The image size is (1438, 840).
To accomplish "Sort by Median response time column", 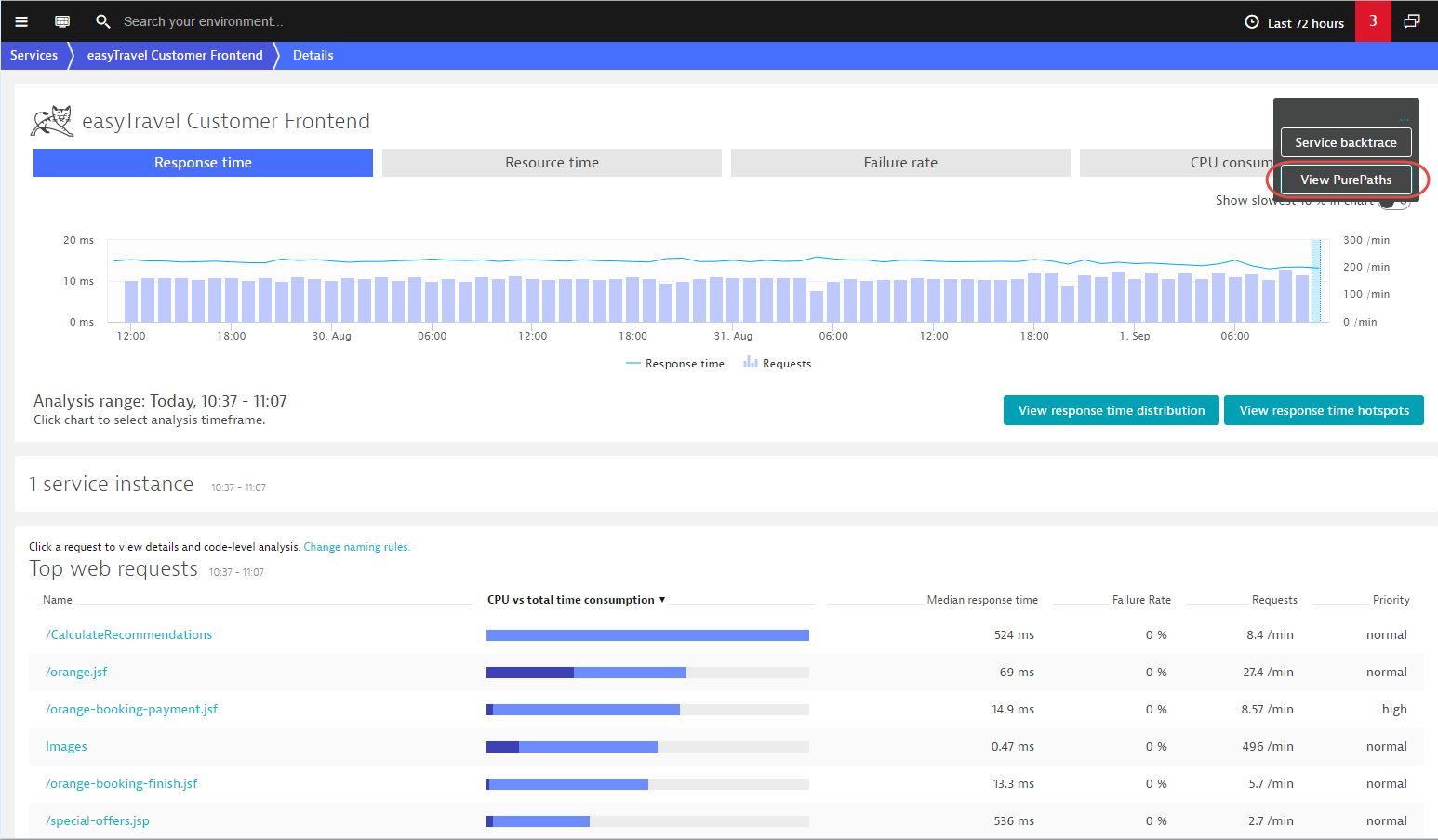I will (982, 600).
